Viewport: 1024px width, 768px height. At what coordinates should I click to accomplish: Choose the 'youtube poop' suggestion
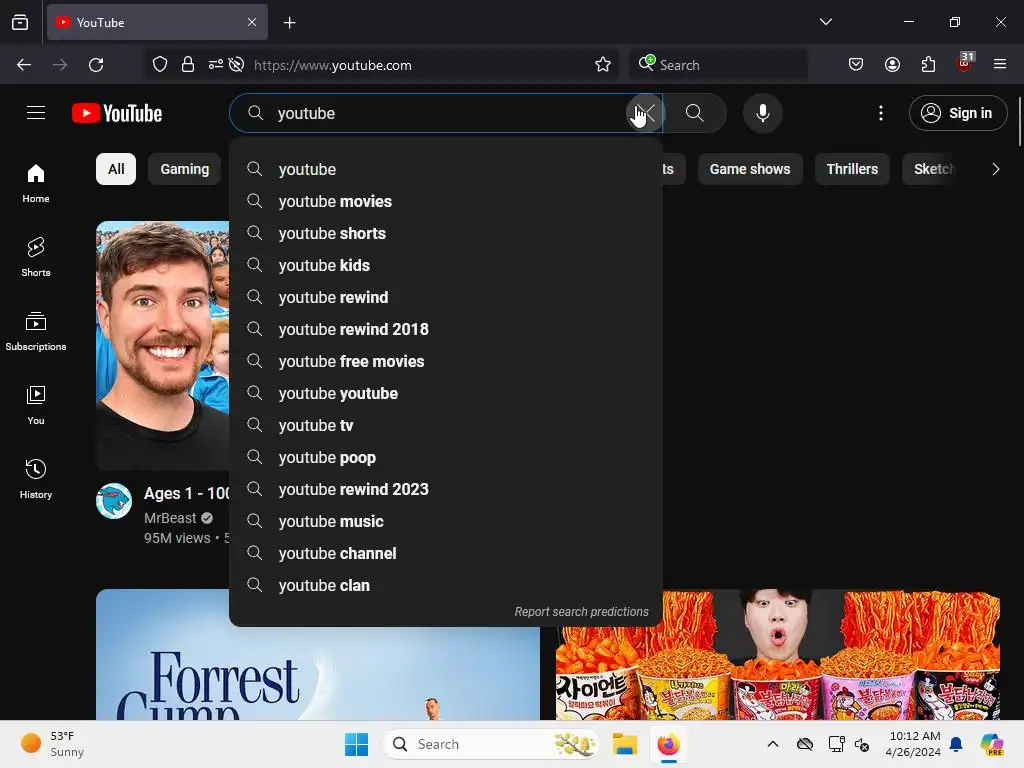pyautogui.click(x=445, y=457)
